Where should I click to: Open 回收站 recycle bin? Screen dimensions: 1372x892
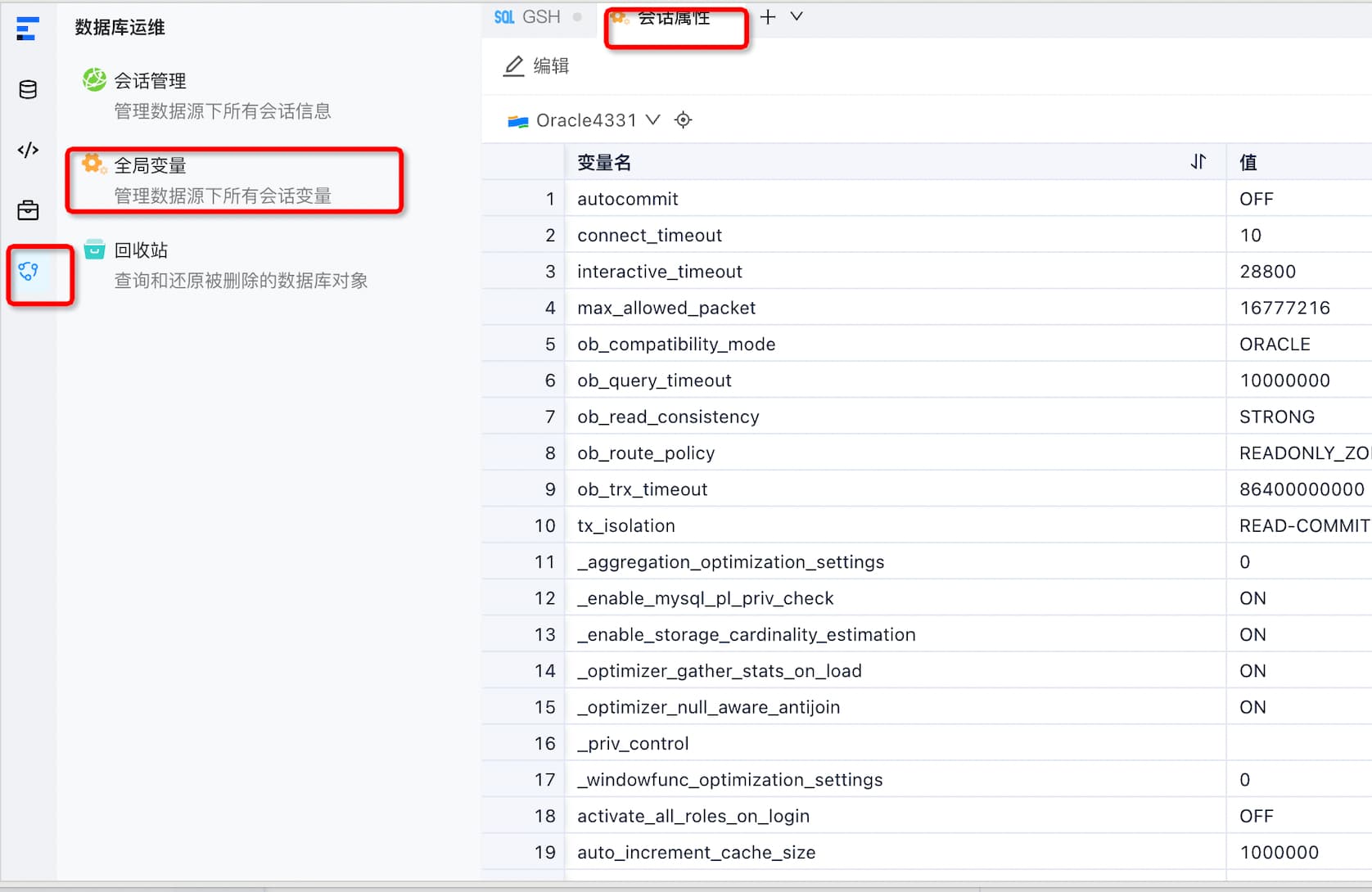click(225, 265)
